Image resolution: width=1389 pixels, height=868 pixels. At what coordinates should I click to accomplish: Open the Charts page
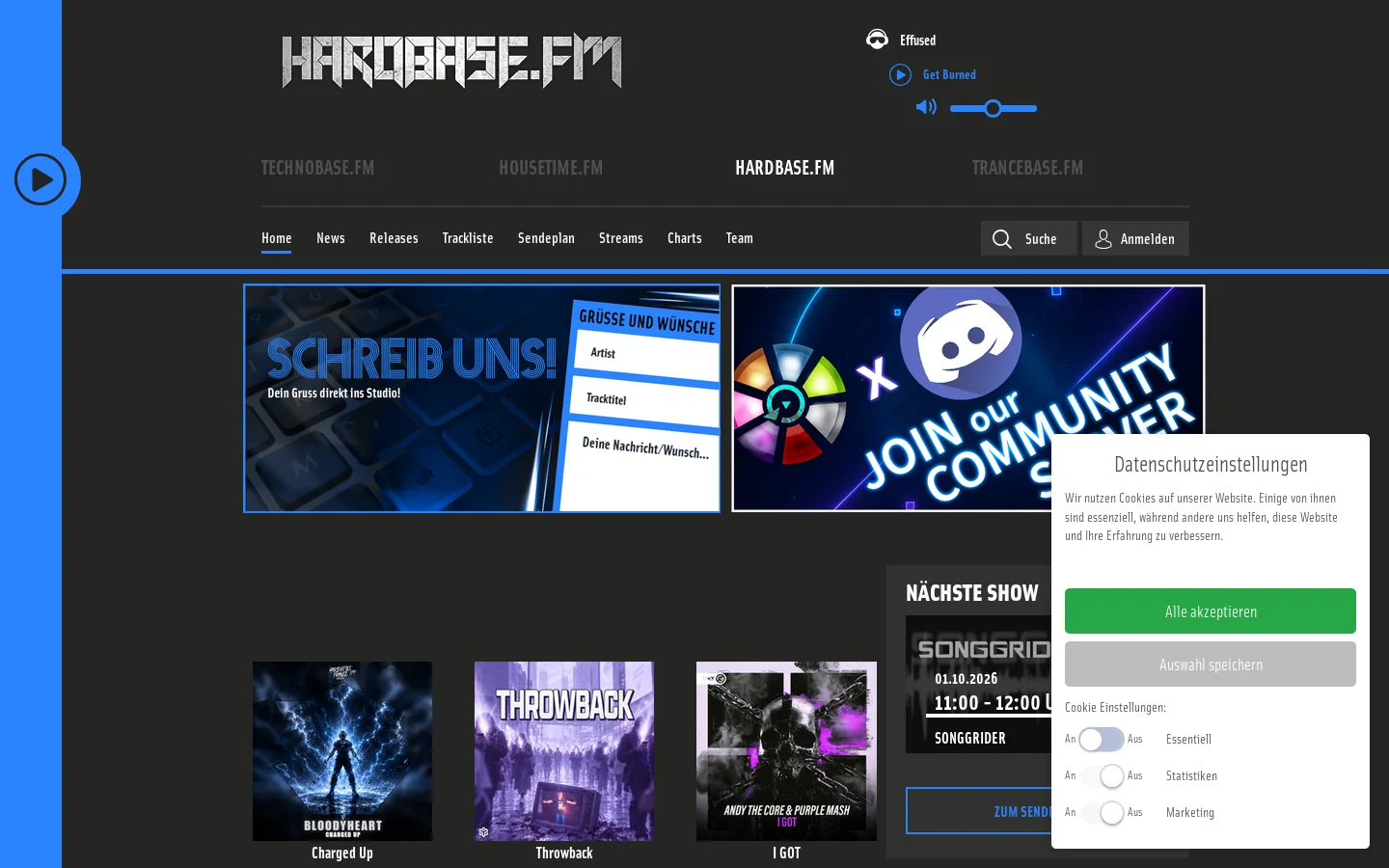(x=684, y=238)
